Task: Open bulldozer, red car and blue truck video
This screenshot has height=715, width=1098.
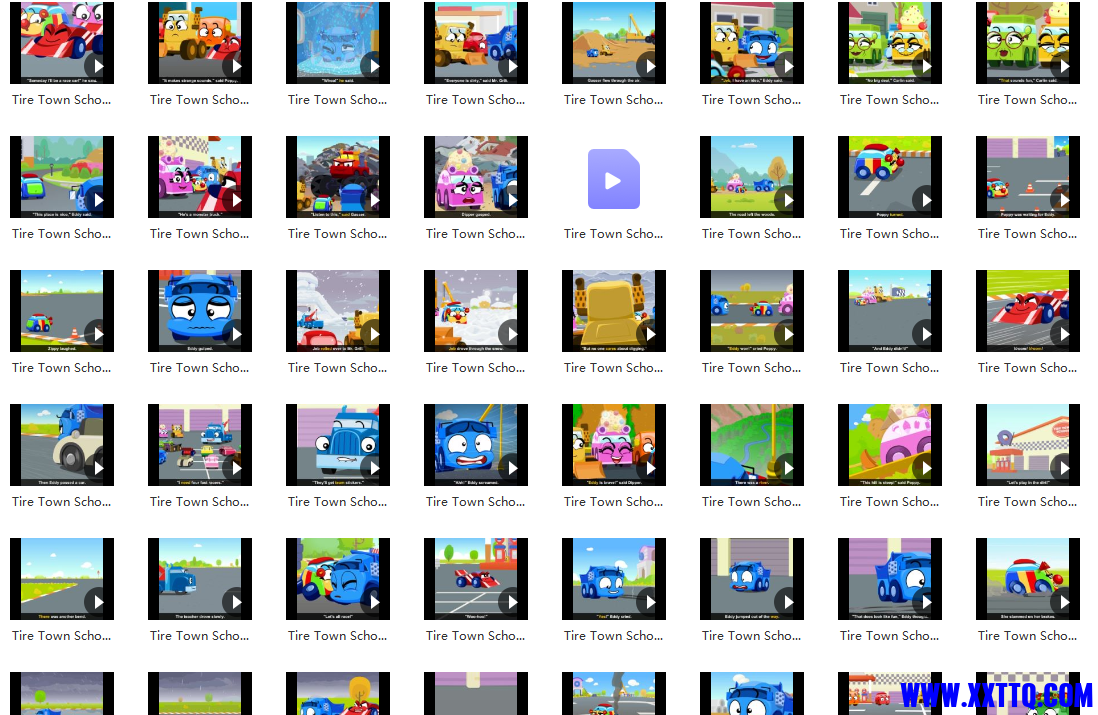Action: [475, 43]
